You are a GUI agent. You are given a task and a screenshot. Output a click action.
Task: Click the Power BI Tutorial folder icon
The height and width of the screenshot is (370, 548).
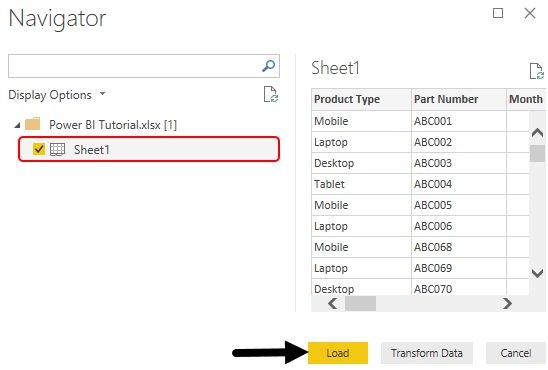point(33,124)
